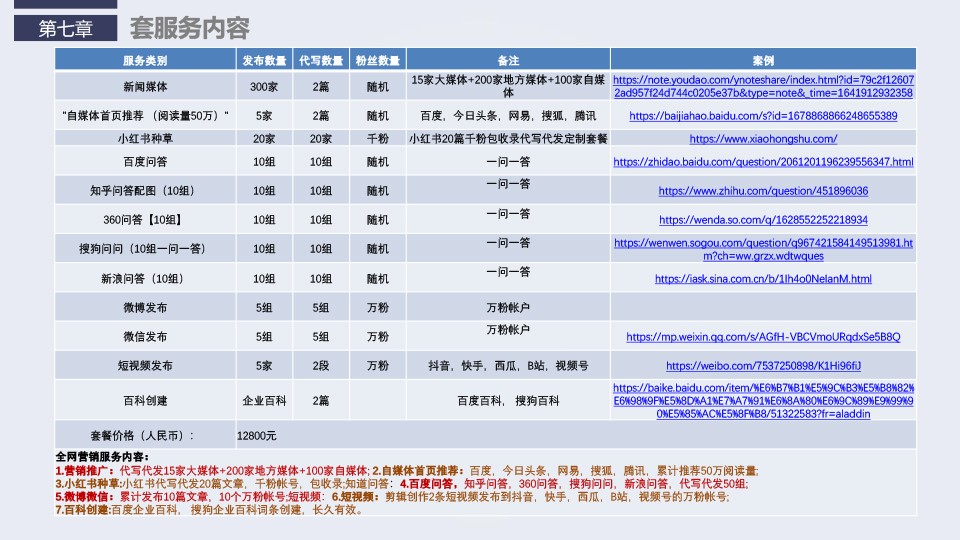Select the 百科创建 service row label
Viewport: 960px width, 540px height.
click(x=145, y=400)
